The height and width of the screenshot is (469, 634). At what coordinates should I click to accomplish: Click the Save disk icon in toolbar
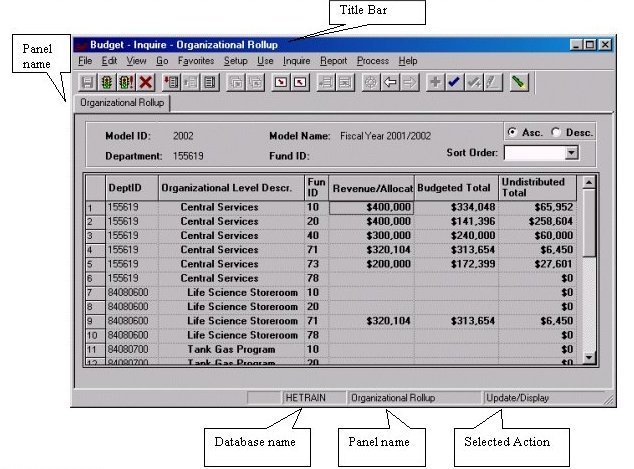pyautogui.click(x=87, y=82)
